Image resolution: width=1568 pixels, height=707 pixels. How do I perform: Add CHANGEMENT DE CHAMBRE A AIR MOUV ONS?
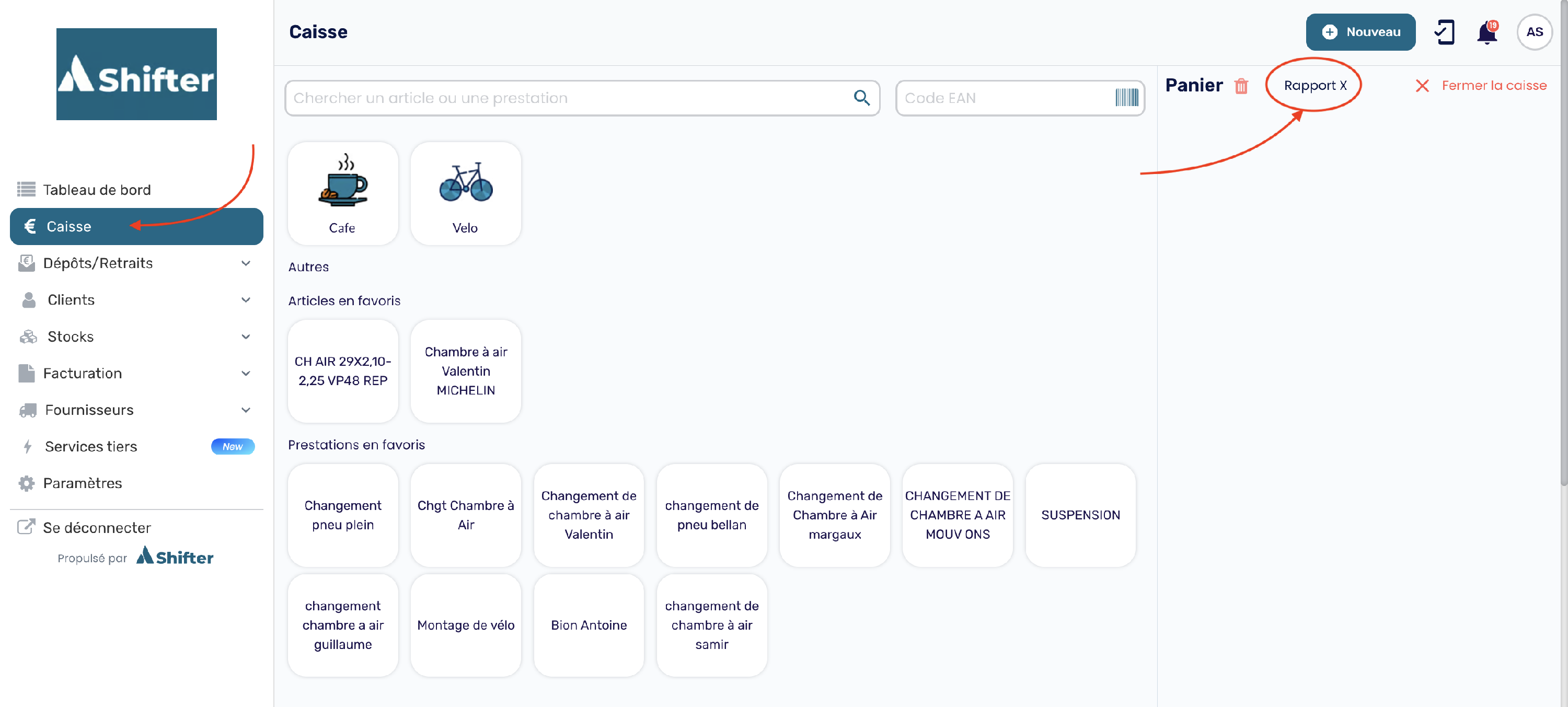coord(958,515)
